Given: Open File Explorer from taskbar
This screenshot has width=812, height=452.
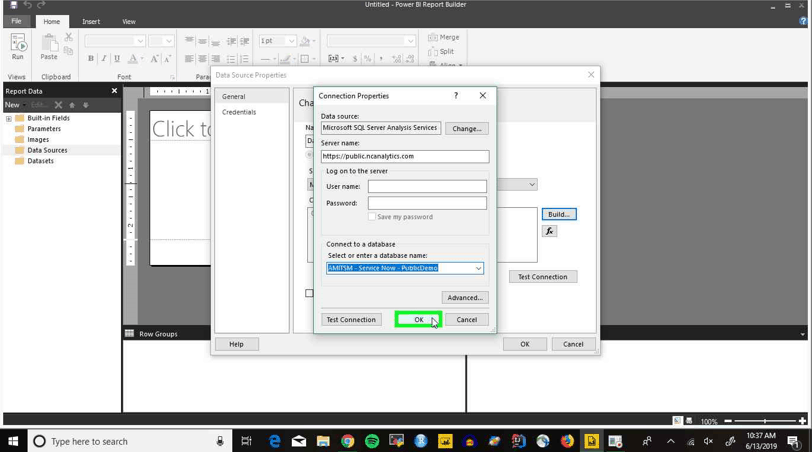Looking at the screenshot, I should tap(323, 441).
